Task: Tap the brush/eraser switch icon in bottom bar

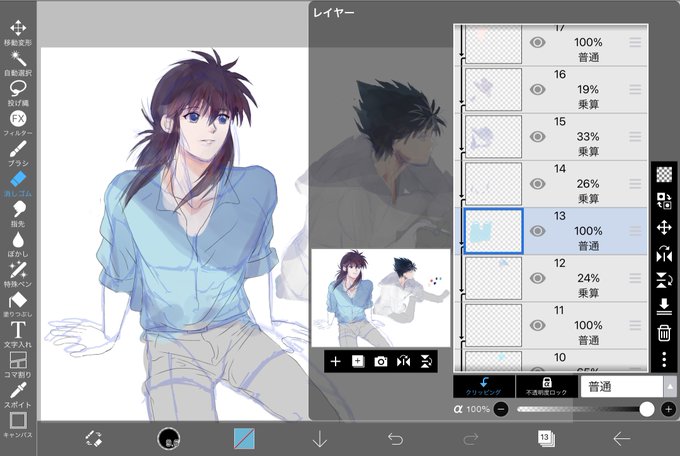Action: pos(94,439)
